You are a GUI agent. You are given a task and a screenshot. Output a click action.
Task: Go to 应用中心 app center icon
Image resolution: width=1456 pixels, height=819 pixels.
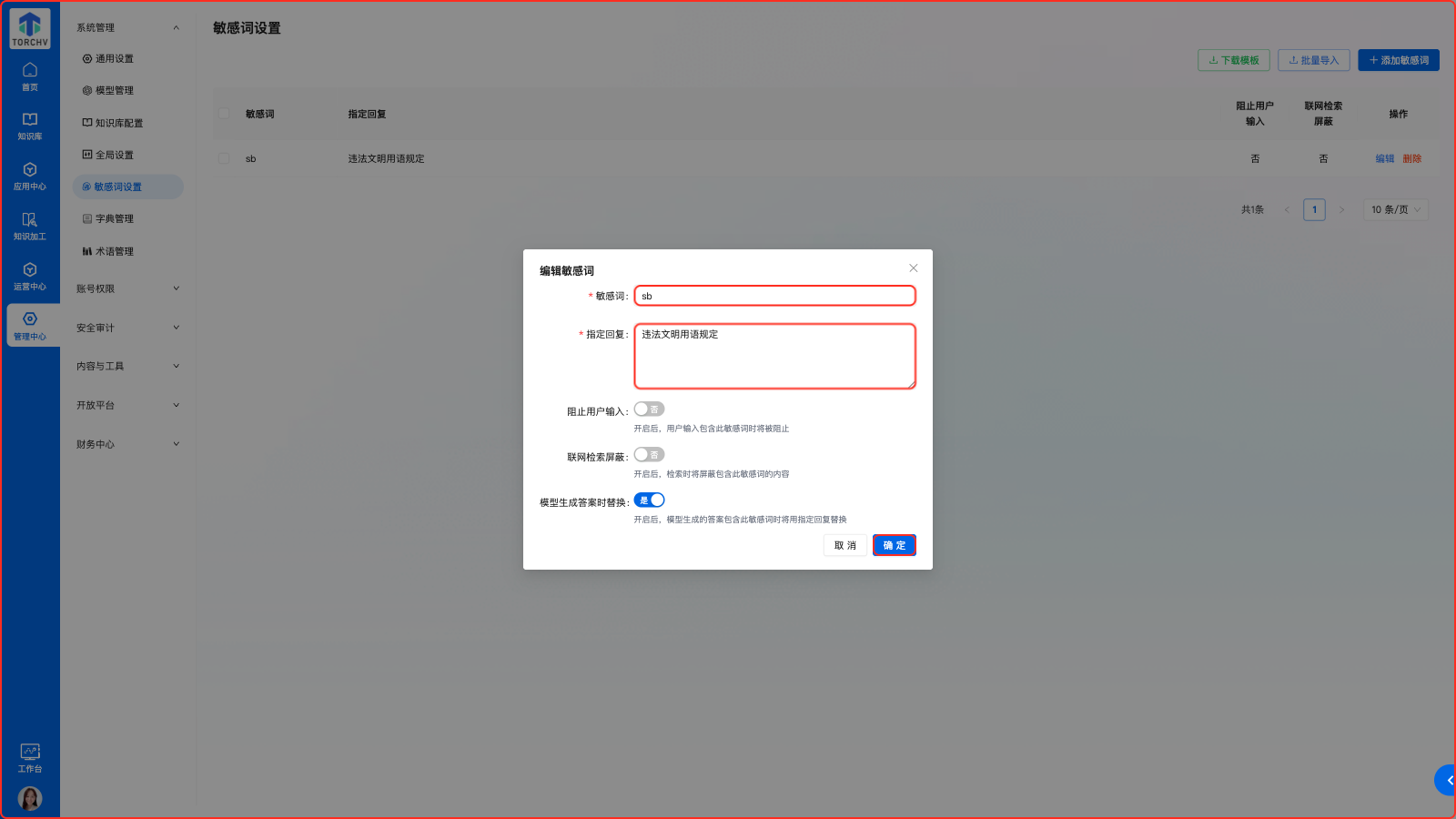point(30,176)
